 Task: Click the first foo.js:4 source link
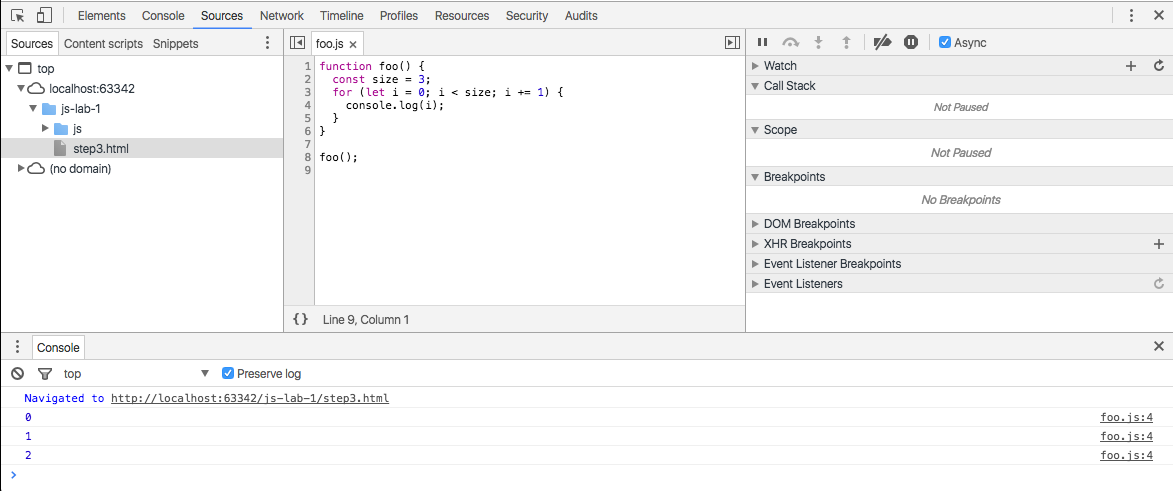(1126, 417)
